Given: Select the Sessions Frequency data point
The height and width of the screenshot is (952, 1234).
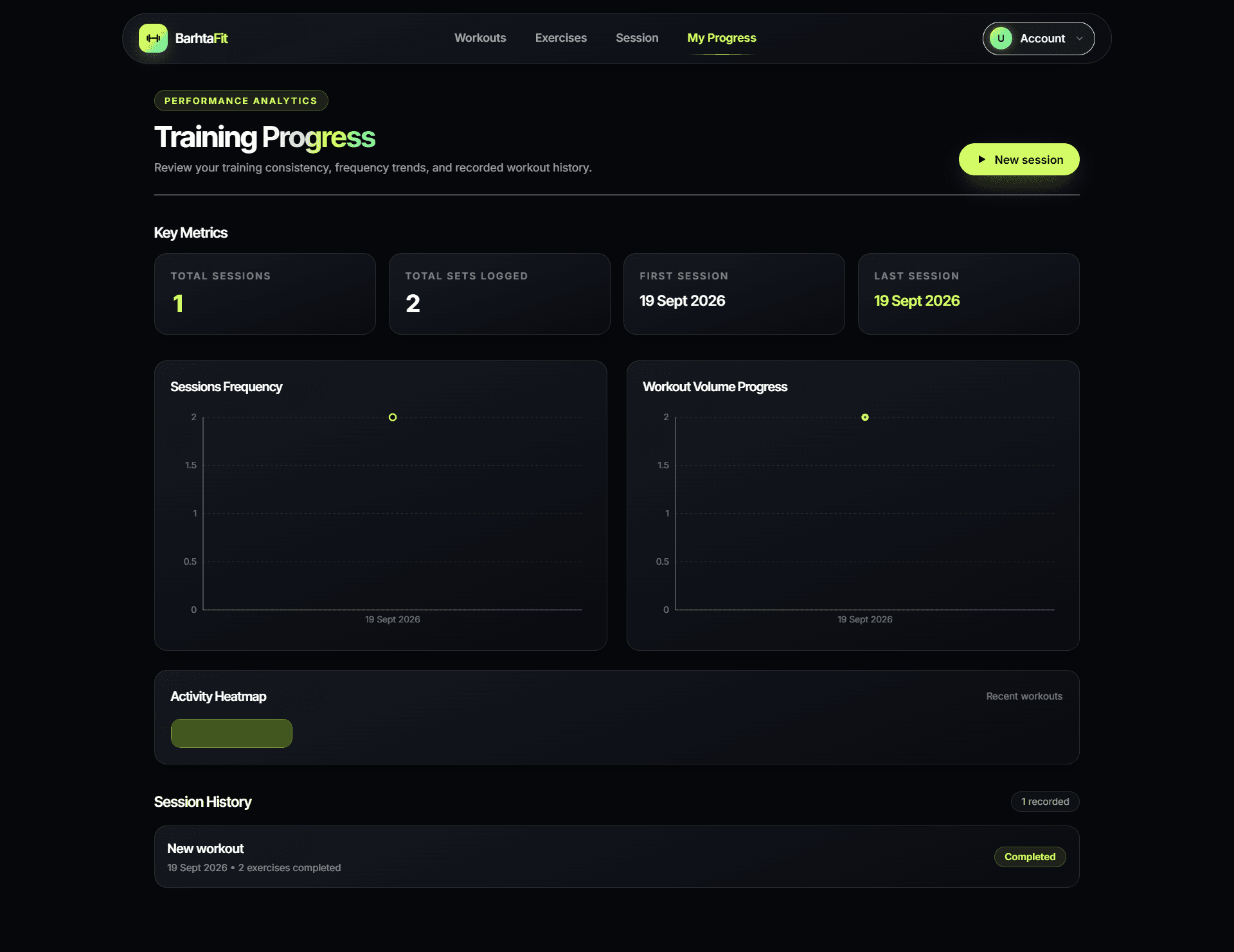Looking at the screenshot, I should pos(393,418).
